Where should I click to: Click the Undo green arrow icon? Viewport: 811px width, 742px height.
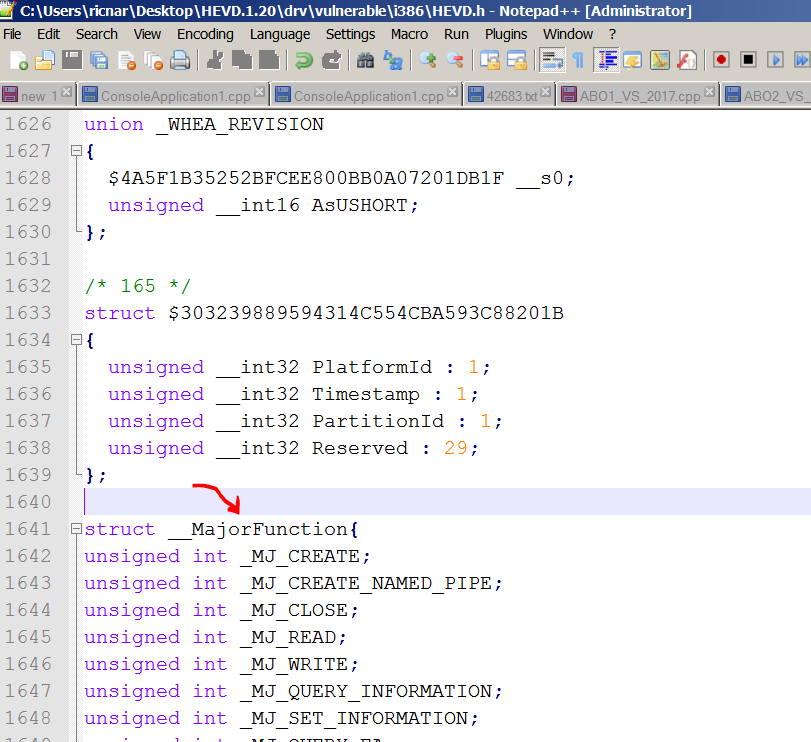304,60
